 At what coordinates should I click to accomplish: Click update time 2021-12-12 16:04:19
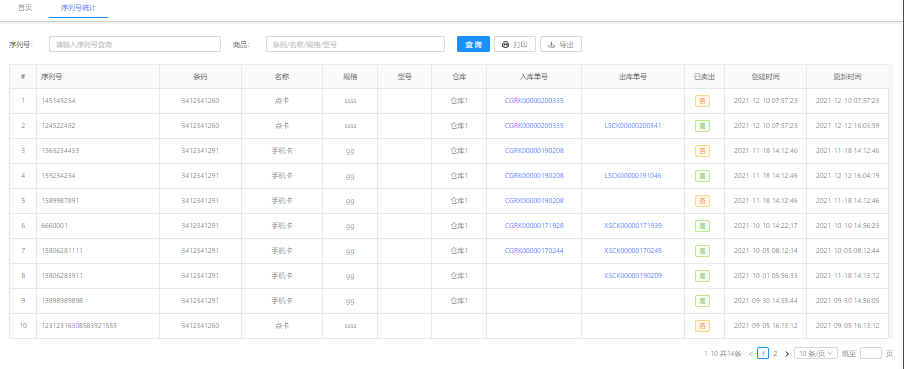click(848, 175)
